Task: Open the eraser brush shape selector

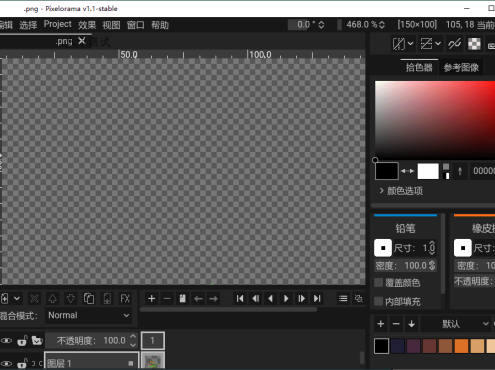Action: (x=463, y=248)
